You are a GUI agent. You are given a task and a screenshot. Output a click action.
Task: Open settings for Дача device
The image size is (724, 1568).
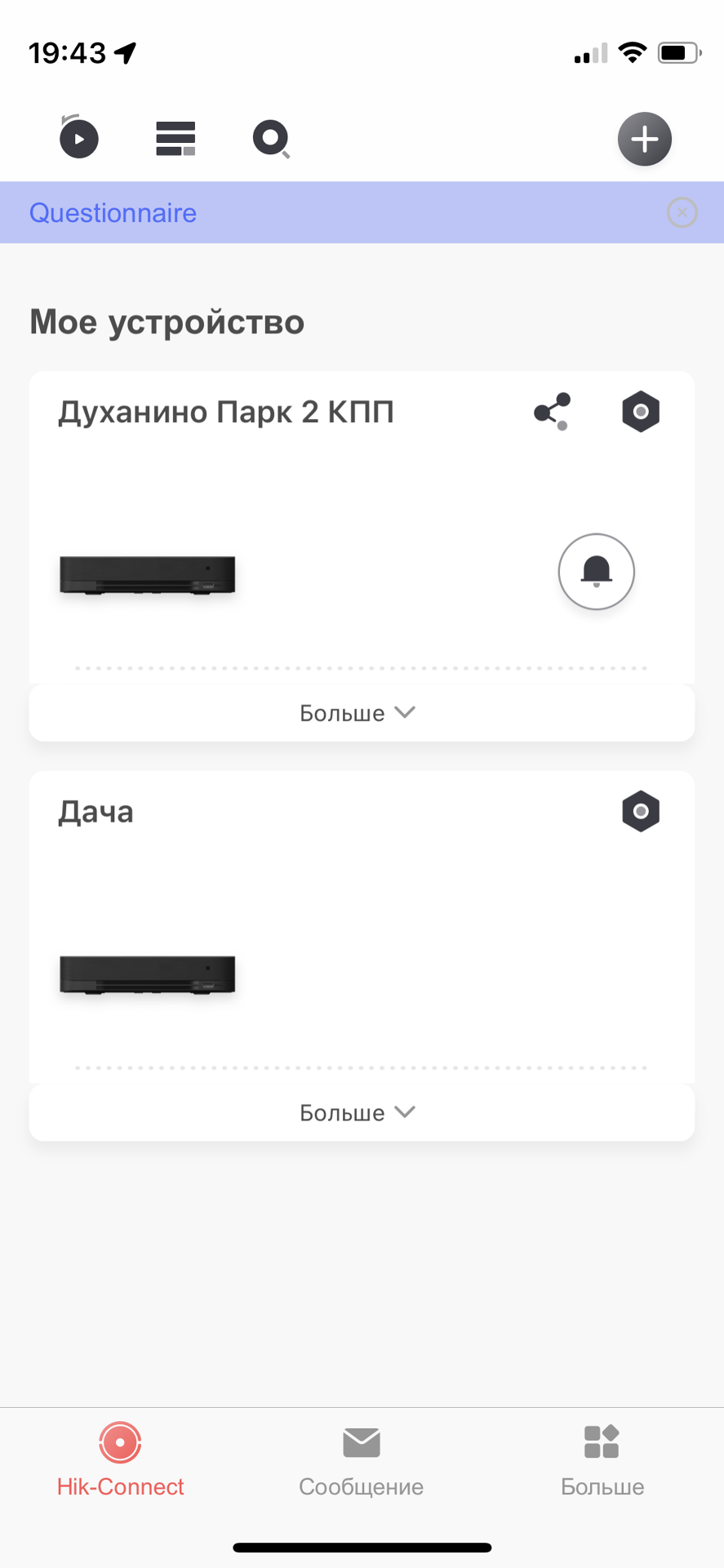click(x=641, y=812)
